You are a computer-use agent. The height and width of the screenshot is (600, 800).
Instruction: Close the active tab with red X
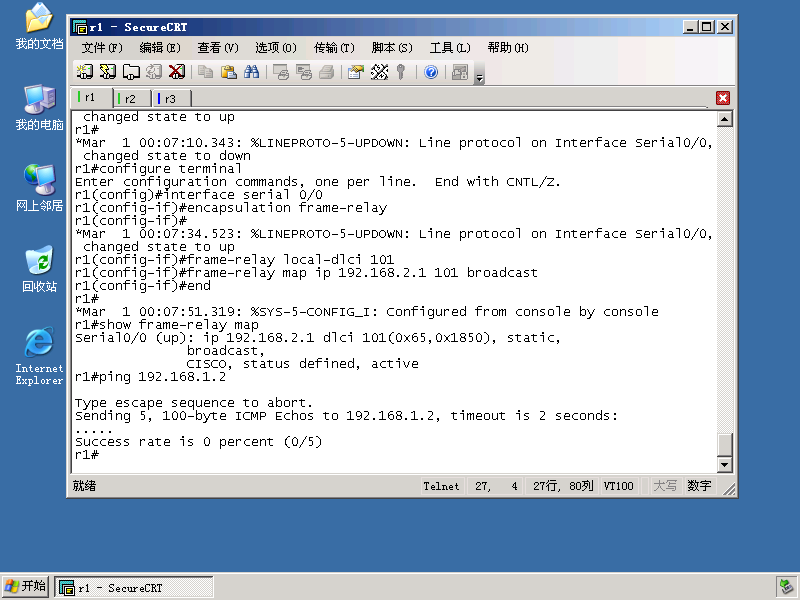722,98
